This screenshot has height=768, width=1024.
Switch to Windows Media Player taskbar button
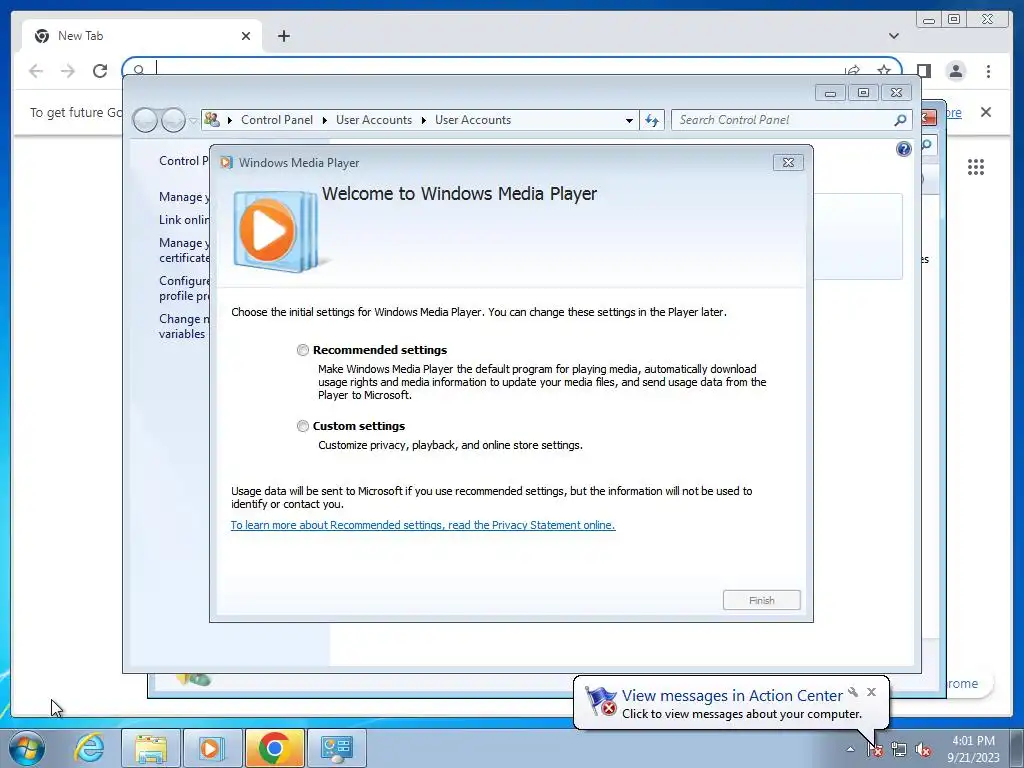tap(212, 748)
